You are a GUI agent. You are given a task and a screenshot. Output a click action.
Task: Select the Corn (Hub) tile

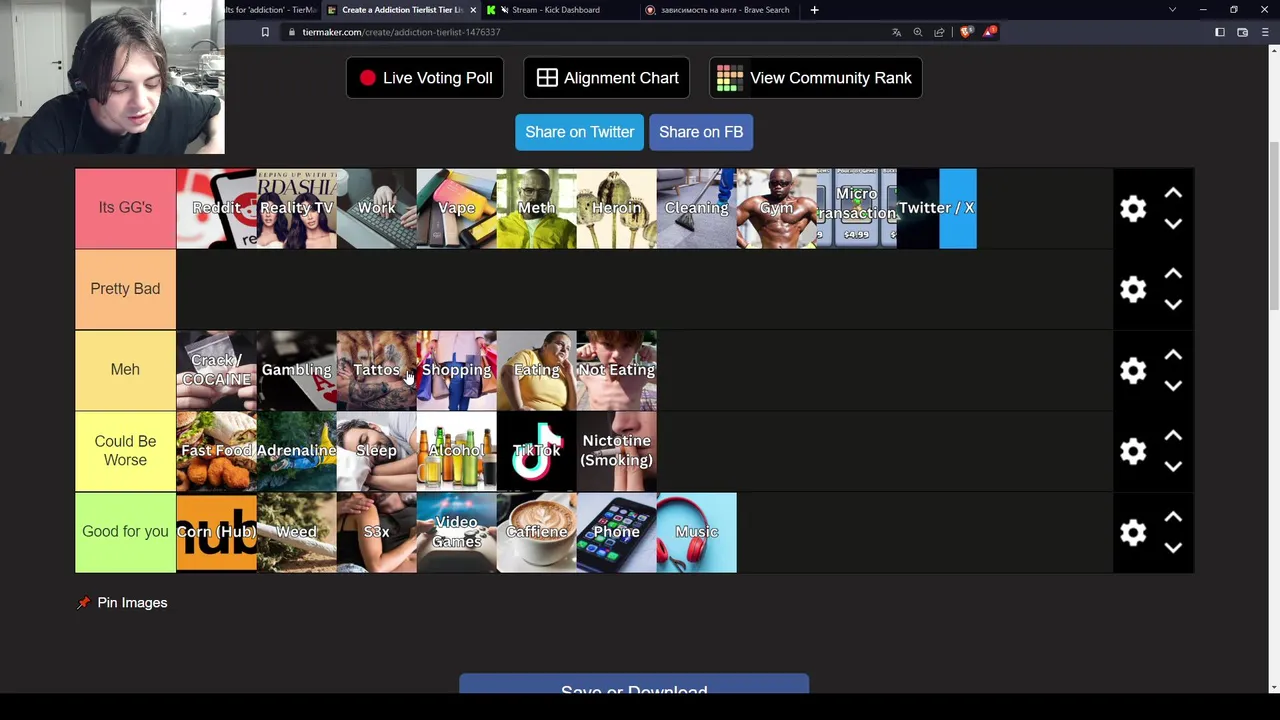click(216, 532)
